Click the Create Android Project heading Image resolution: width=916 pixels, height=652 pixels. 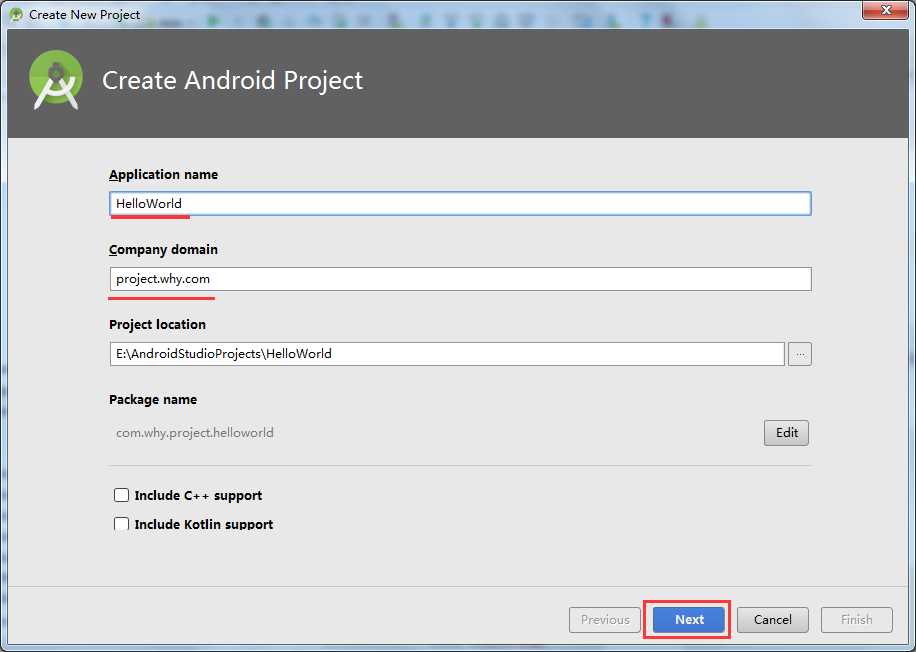point(233,81)
